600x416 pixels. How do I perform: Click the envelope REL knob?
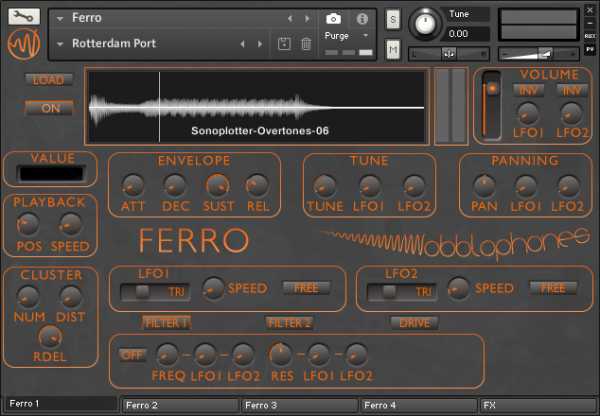(x=257, y=185)
